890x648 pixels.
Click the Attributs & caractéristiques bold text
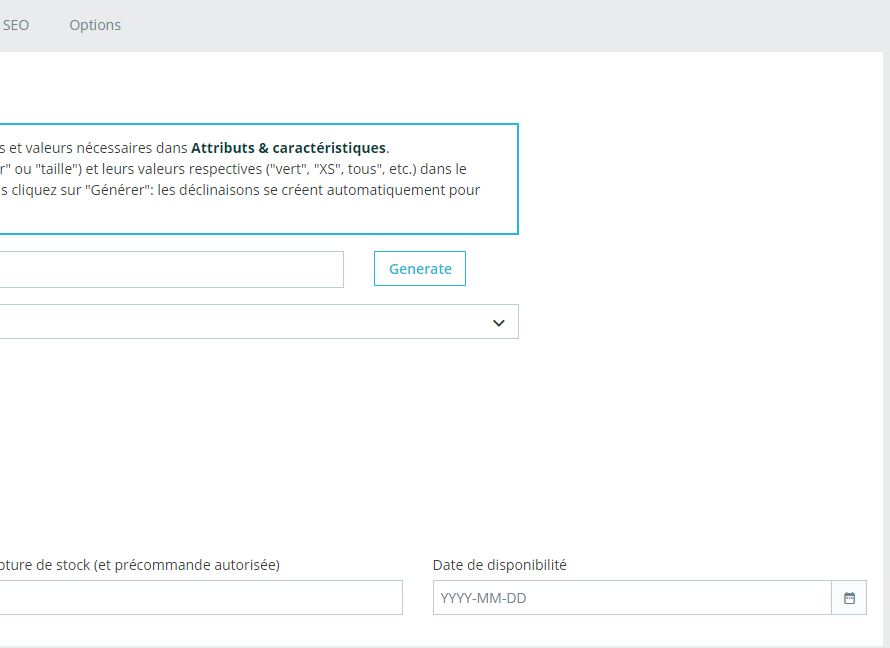[x=288, y=148]
